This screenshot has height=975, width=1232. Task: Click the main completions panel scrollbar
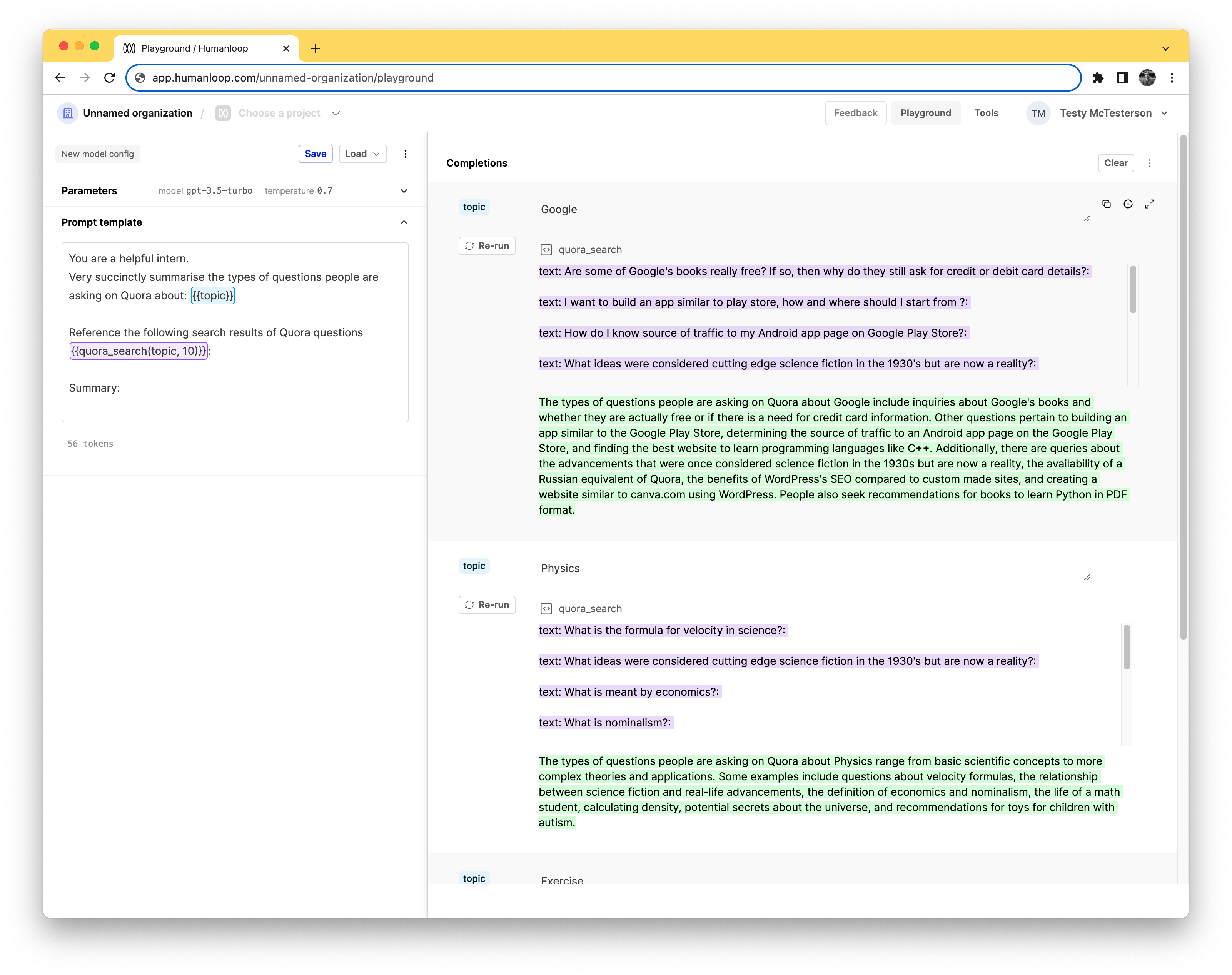(1184, 387)
